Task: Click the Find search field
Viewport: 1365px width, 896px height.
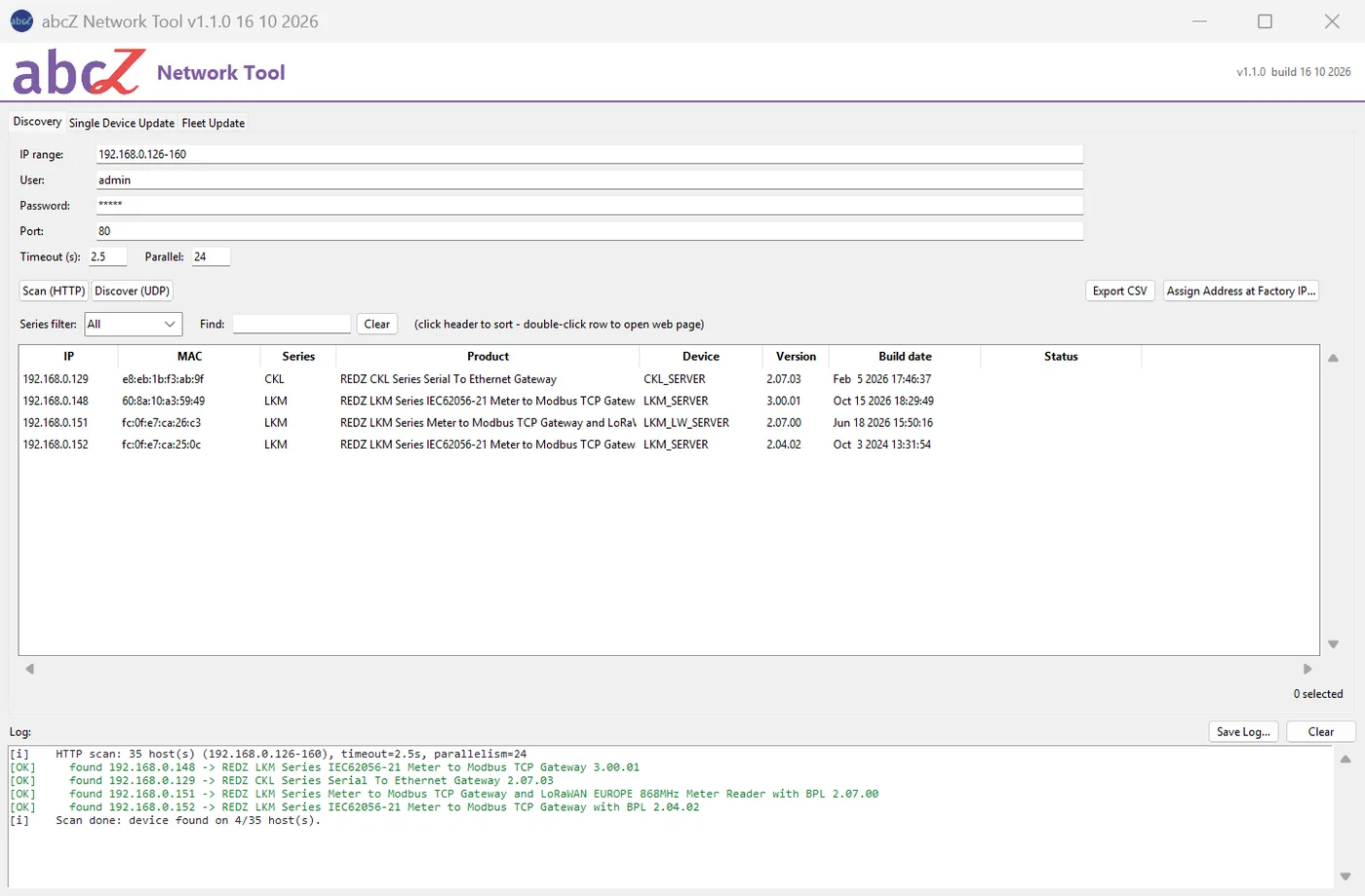Action: coord(292,324)
